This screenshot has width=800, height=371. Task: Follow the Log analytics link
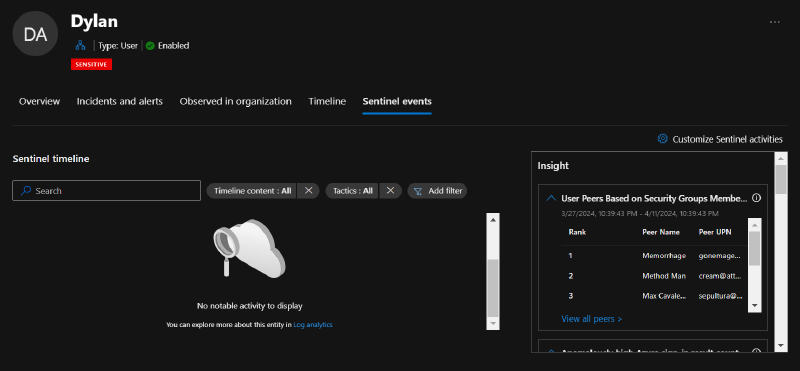click(x=313, y=325)
